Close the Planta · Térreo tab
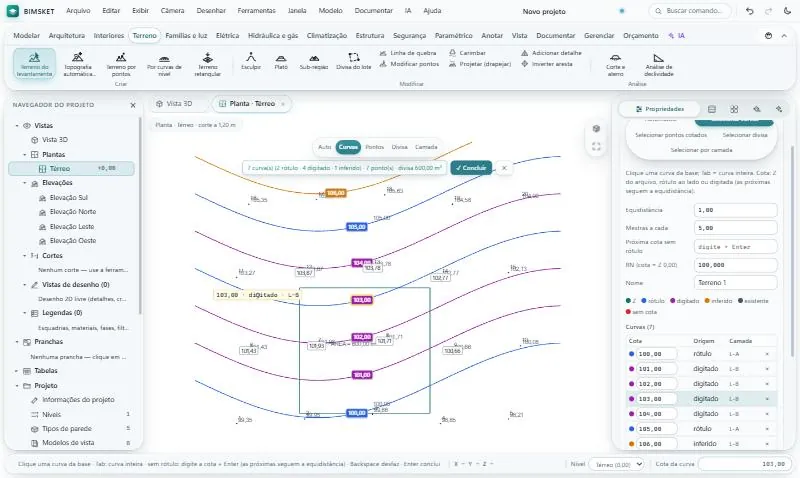The width and height of the screenshot is (800, 478). (283, 104)
